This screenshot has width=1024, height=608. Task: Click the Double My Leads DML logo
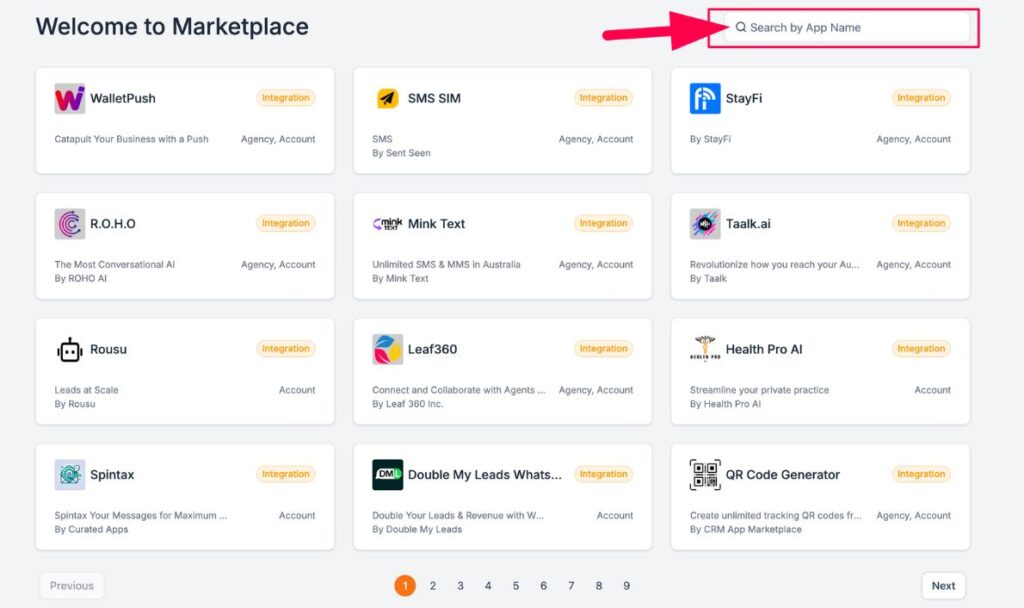point(387,475)
